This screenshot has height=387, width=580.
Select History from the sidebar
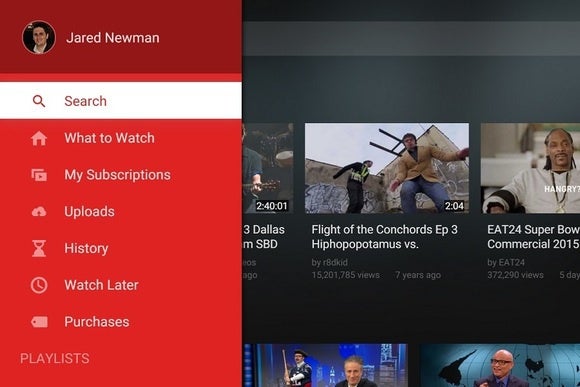(x=121, y=248)
